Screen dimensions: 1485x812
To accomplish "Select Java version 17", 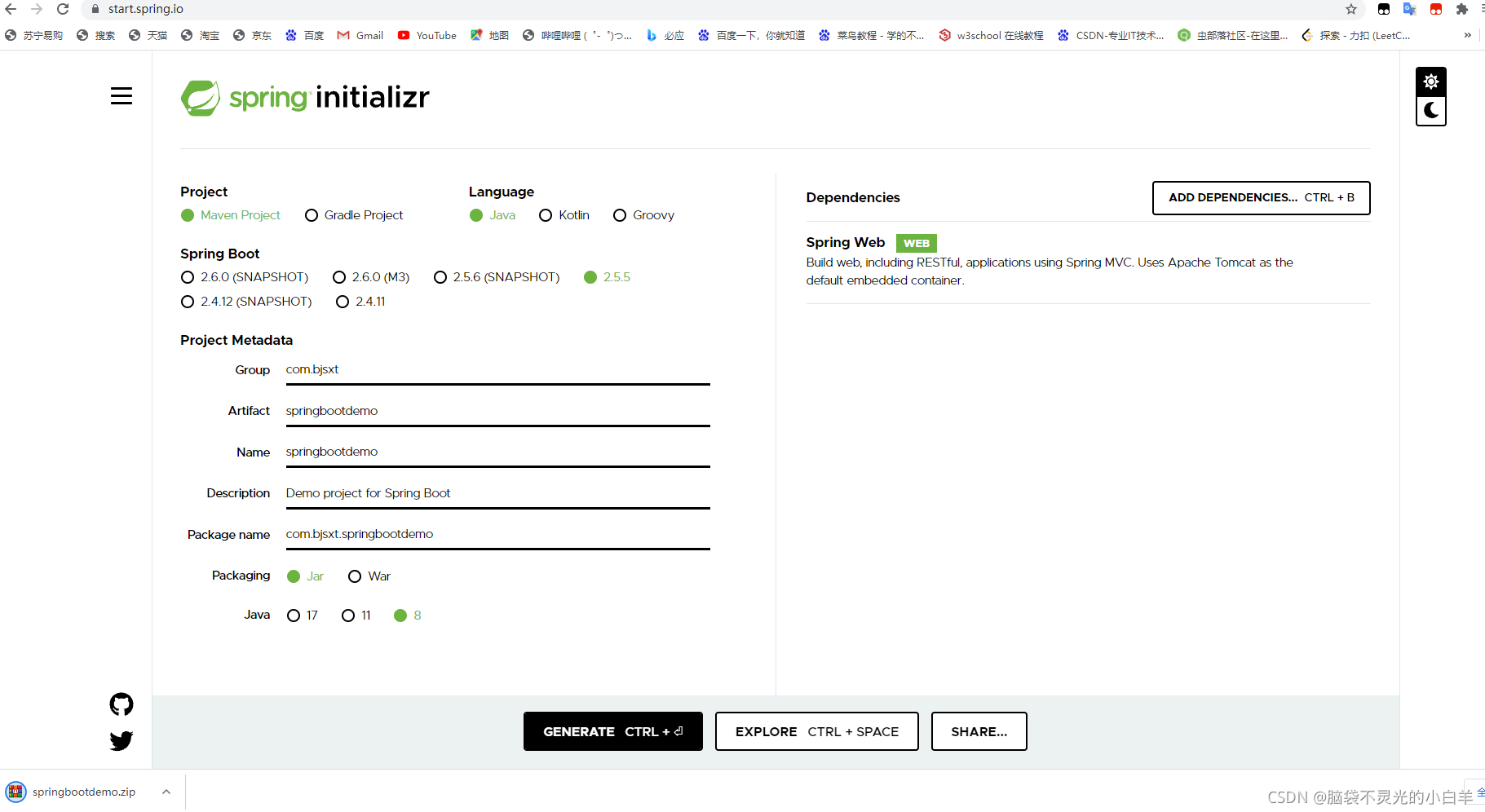I will (303, 616).
